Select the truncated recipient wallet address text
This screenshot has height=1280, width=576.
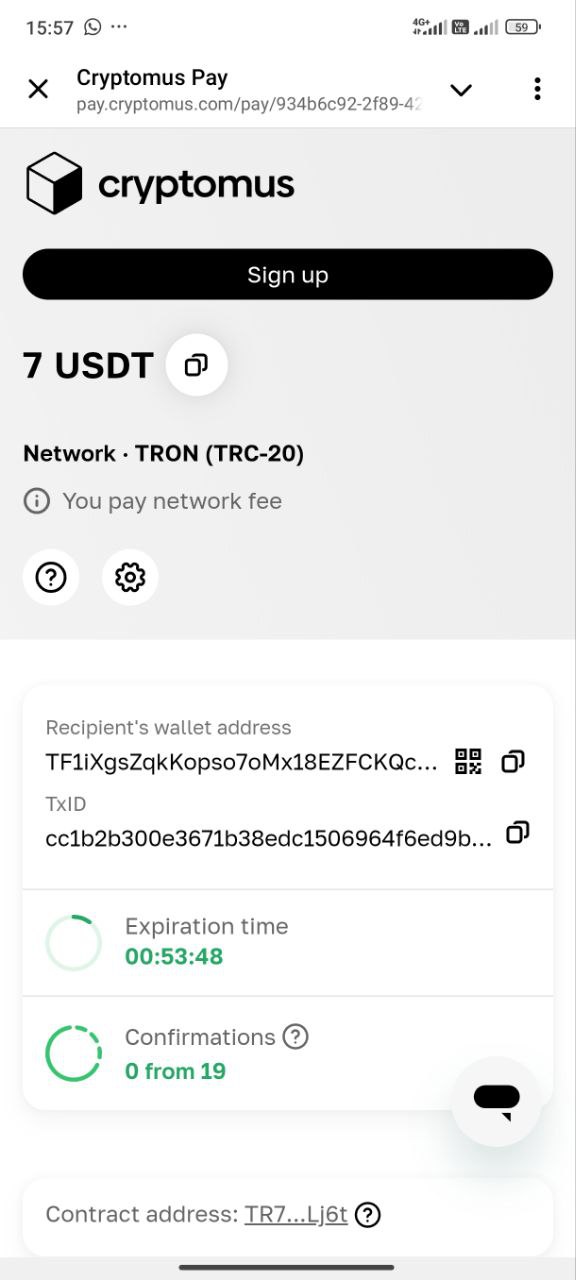[x=242, y=762]
